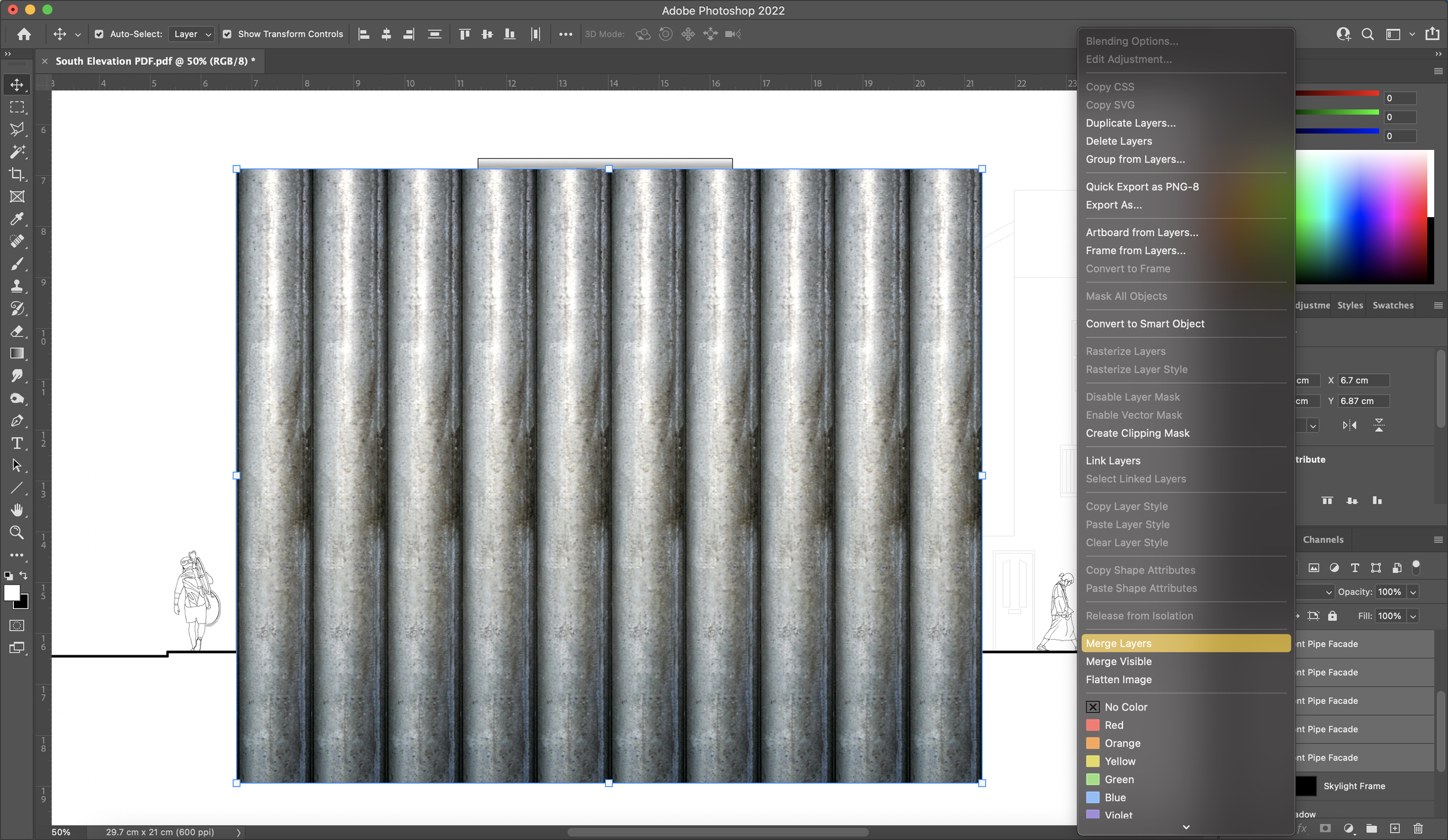Select the Sponge tool

(17, 398)
